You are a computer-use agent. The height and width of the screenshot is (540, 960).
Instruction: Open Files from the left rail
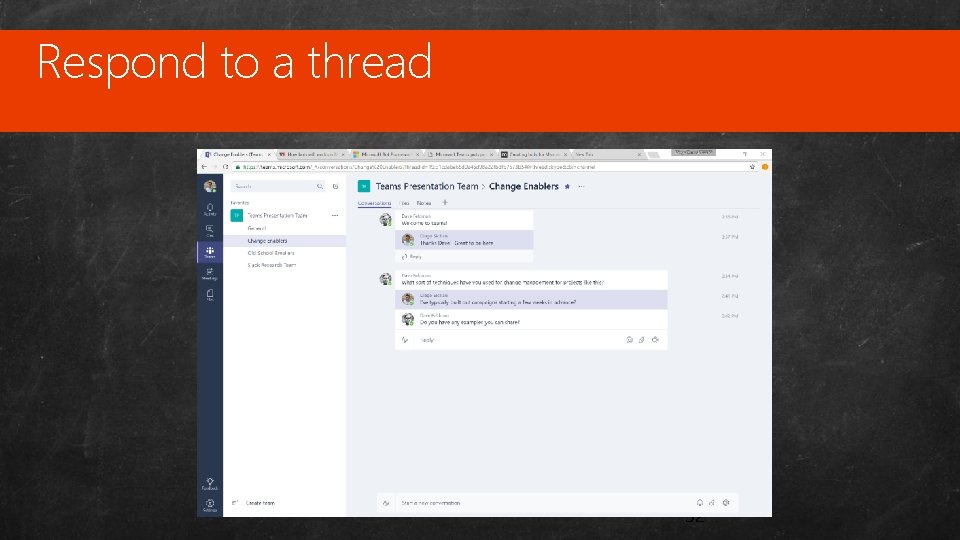[x=209, y=295]
